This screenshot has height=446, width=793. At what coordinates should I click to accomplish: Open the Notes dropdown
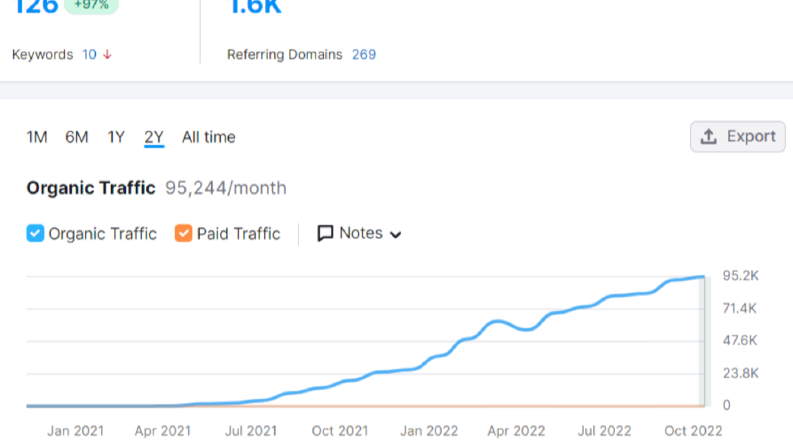360,234
